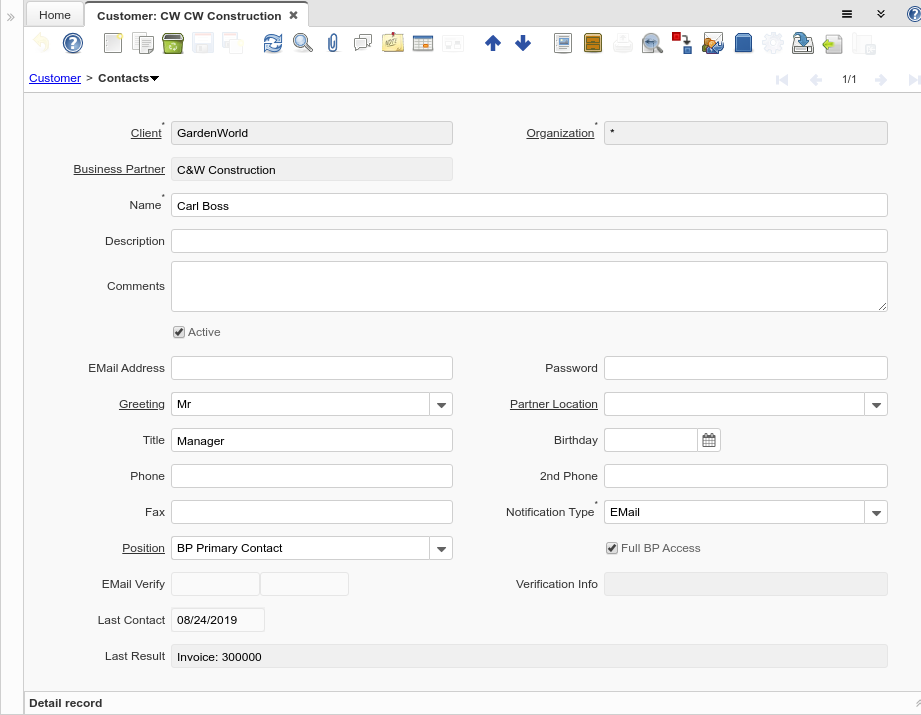Switch to the Home tab

tap(55, 15)
